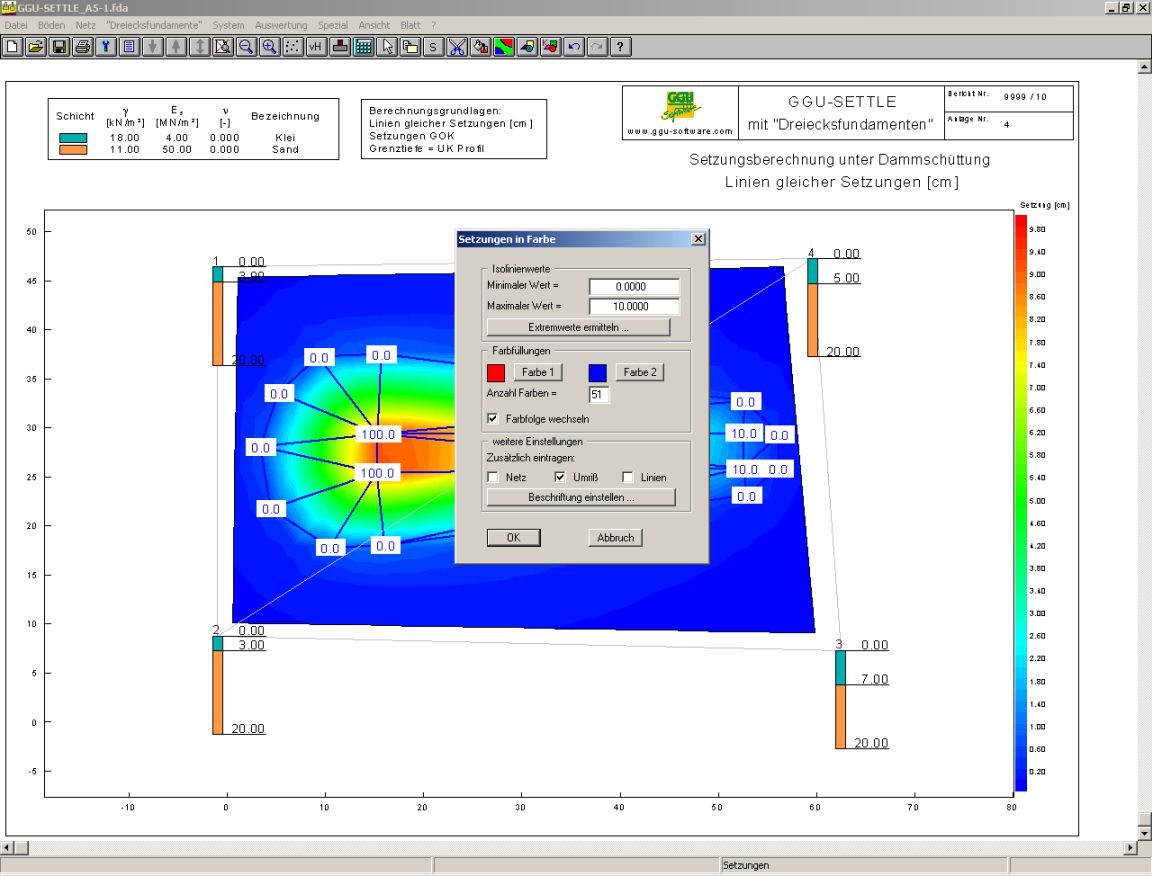Click the up-down double arrow icon
The width and height of the screenshot is (1152, 876).
click(200, 47)
